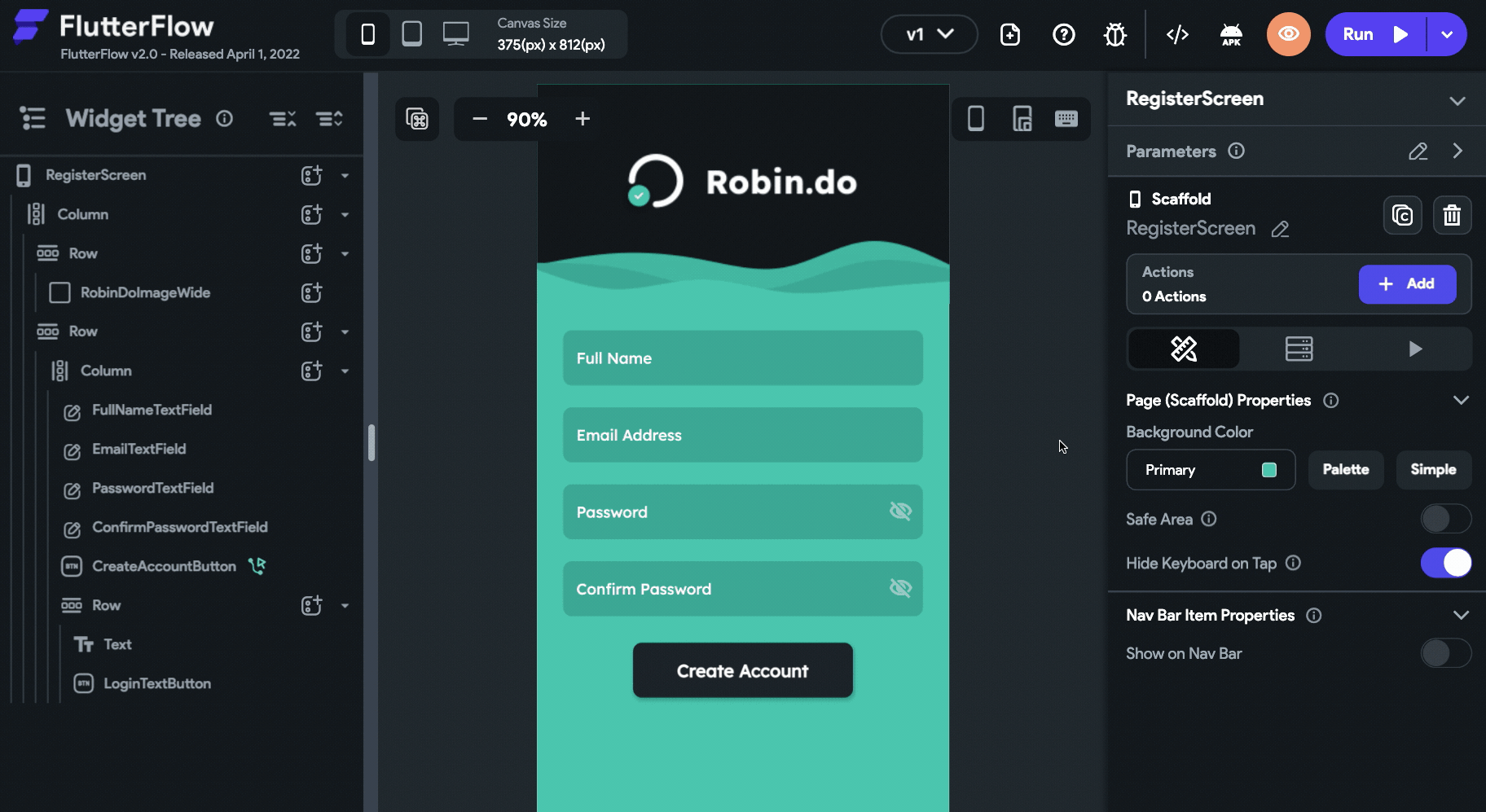Disable the Hide Keyboard on Tap toggle
This screenshot has width=1486, height=812.
point(1446,563)
